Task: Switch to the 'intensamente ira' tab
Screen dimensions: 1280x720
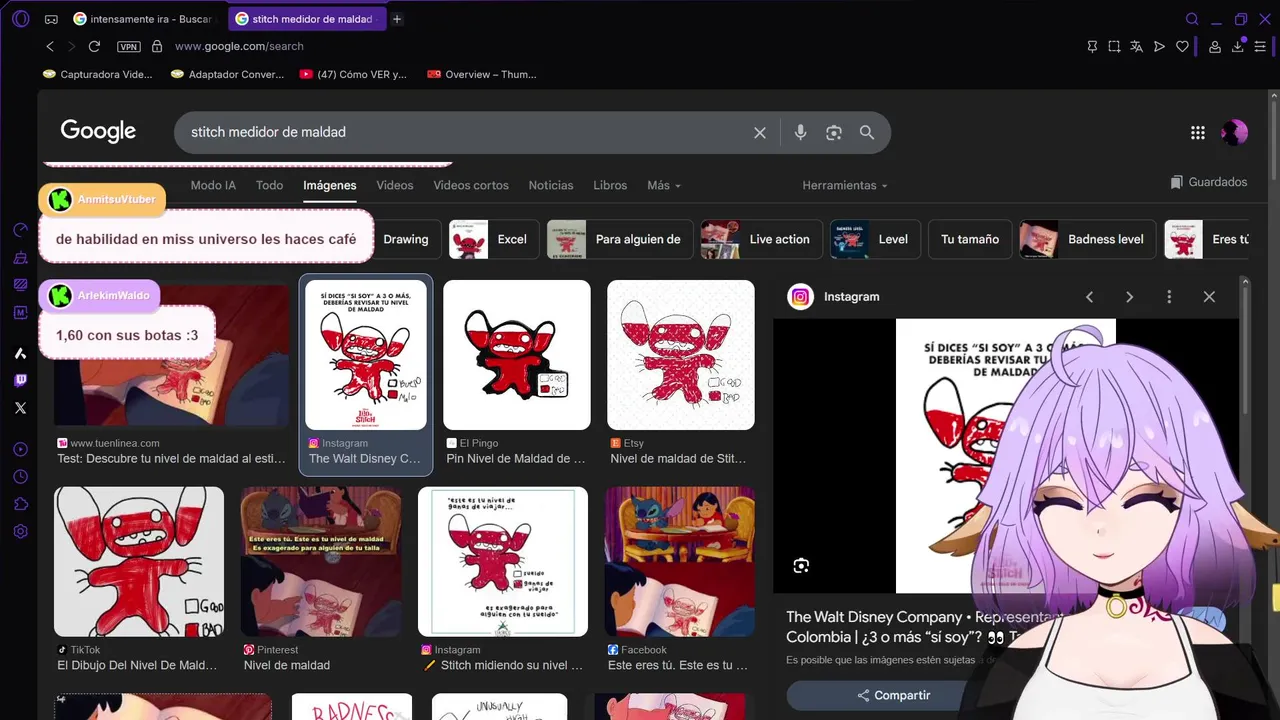Action: [145, 19]
